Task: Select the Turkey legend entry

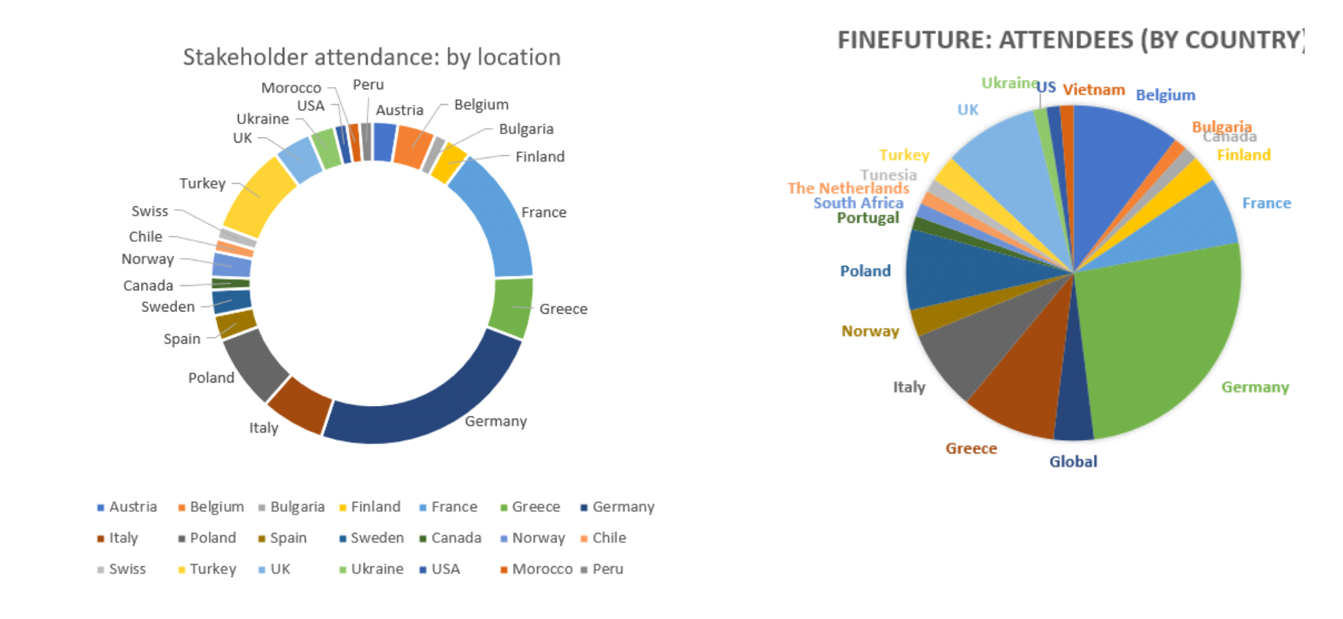Action: pos(204,569)
